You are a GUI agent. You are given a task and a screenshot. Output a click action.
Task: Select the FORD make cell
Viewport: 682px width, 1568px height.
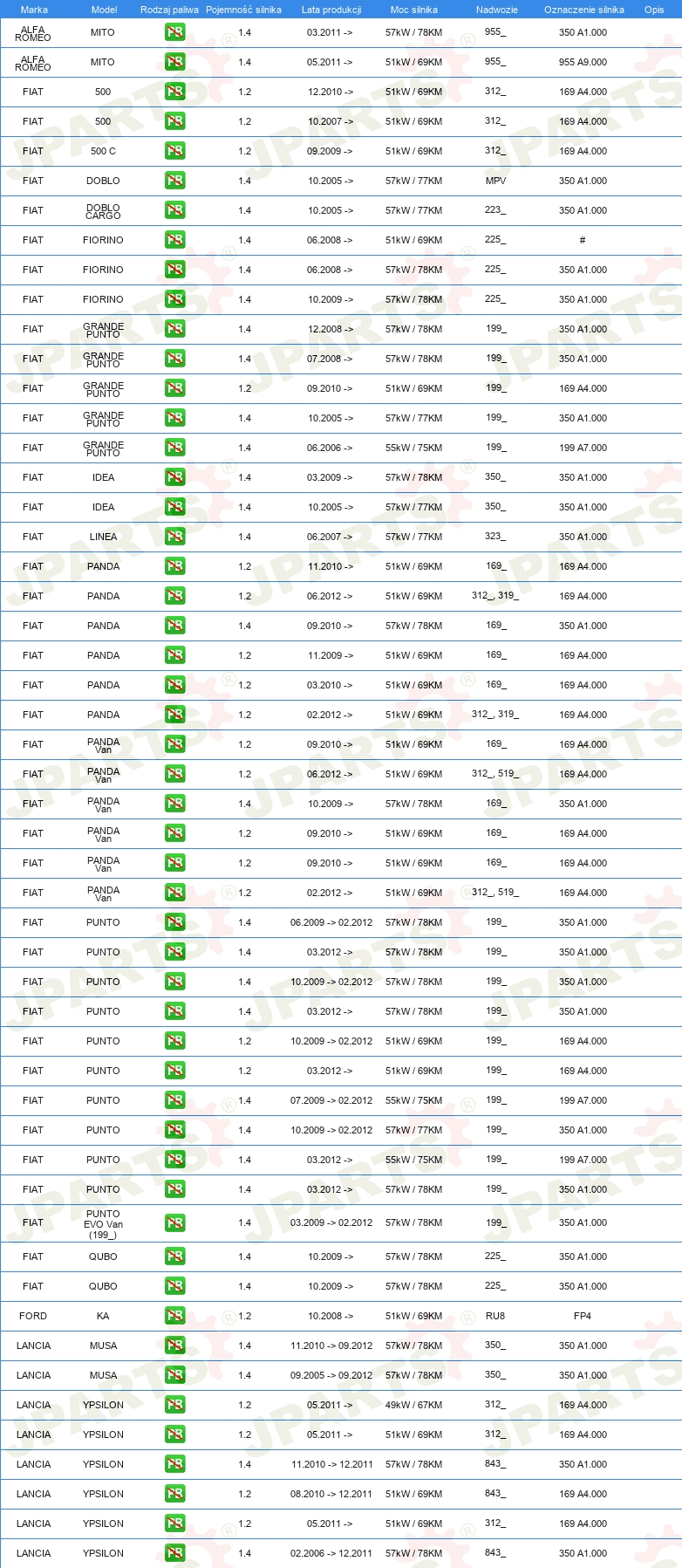pos(33,1316)
